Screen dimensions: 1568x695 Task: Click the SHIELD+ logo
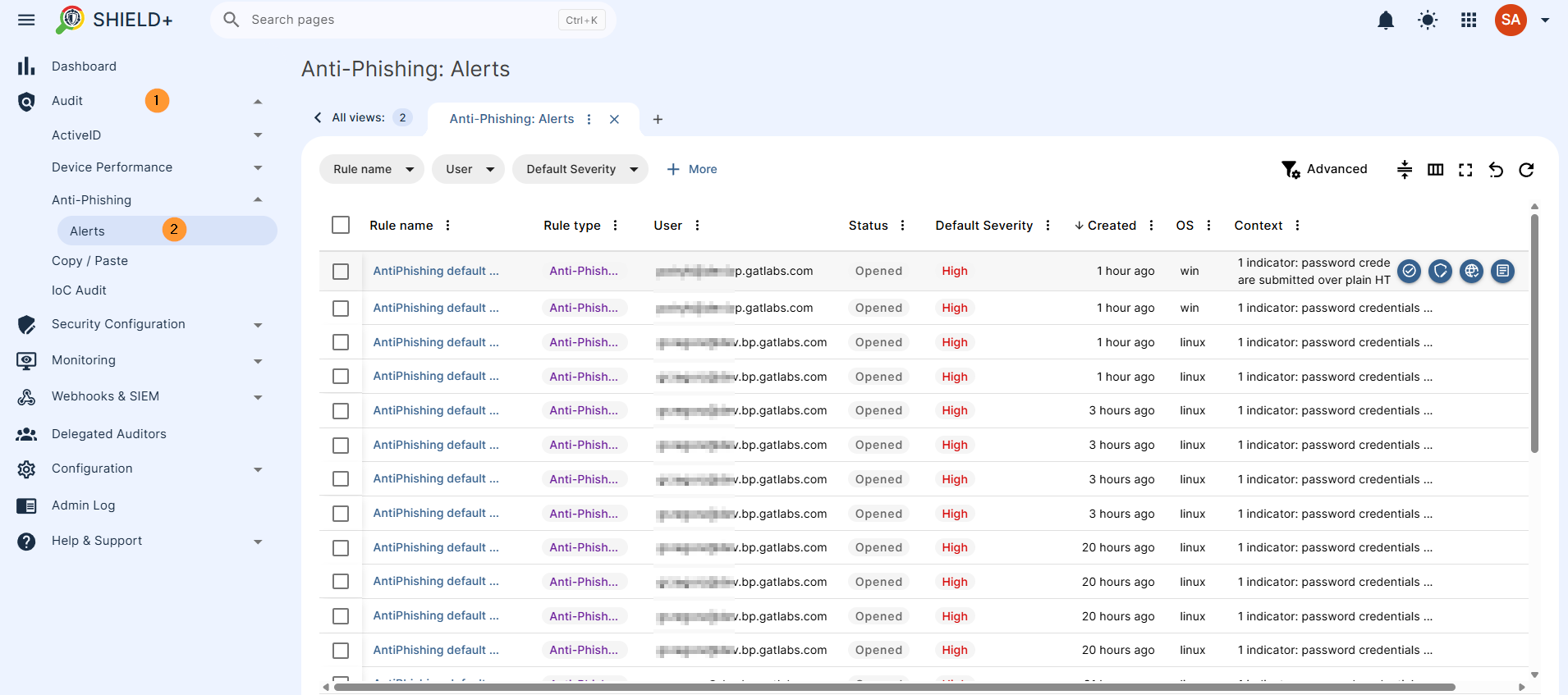(115, 20)
